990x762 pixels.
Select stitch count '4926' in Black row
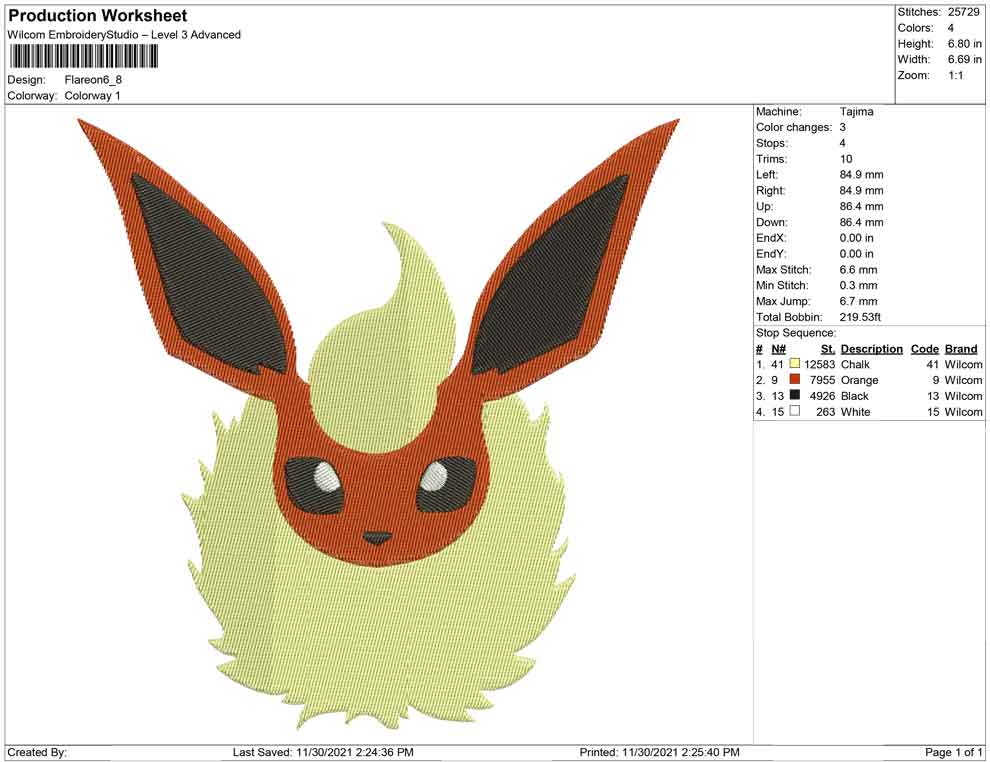823,396
